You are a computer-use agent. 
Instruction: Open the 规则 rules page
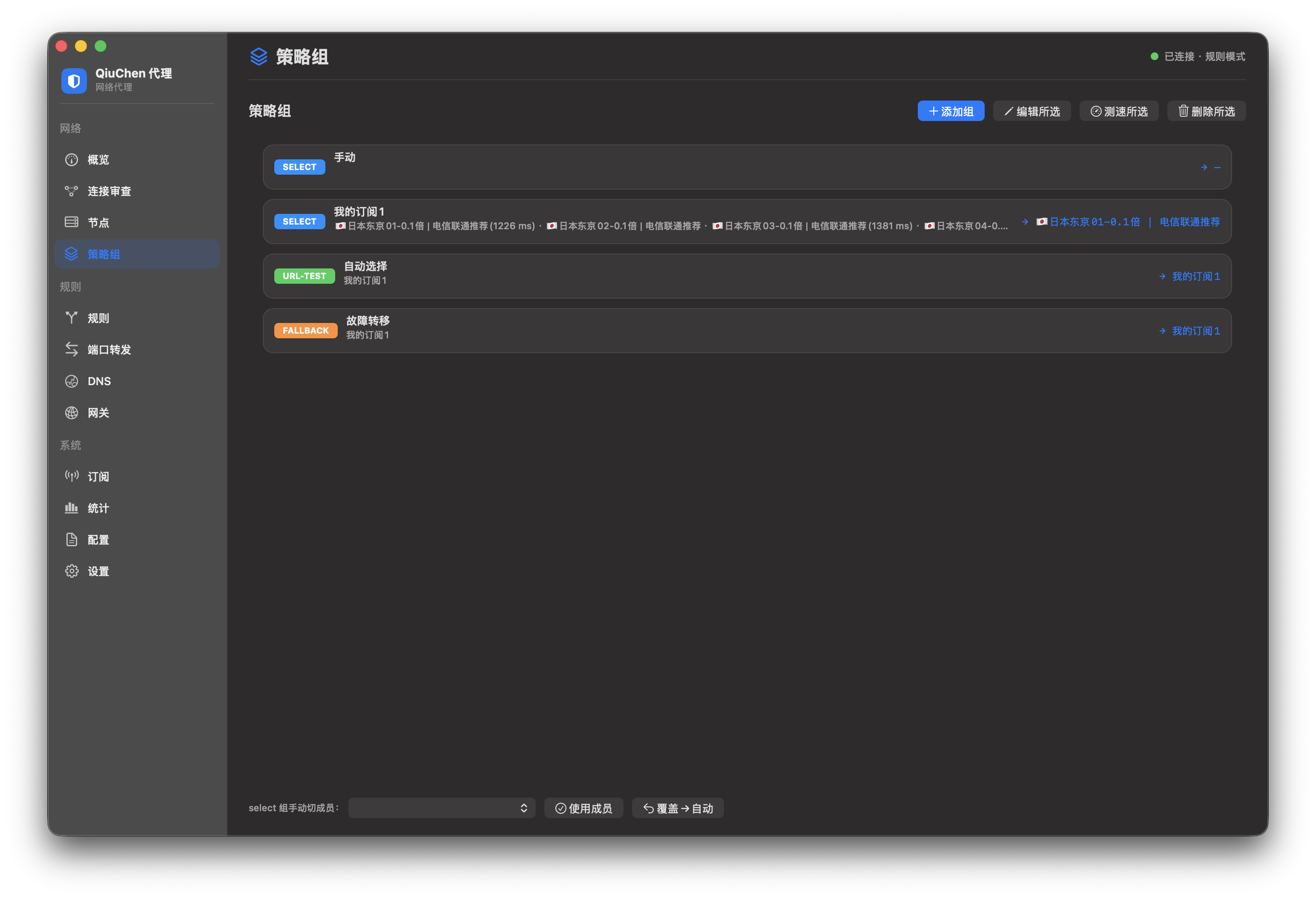[137, 318]
